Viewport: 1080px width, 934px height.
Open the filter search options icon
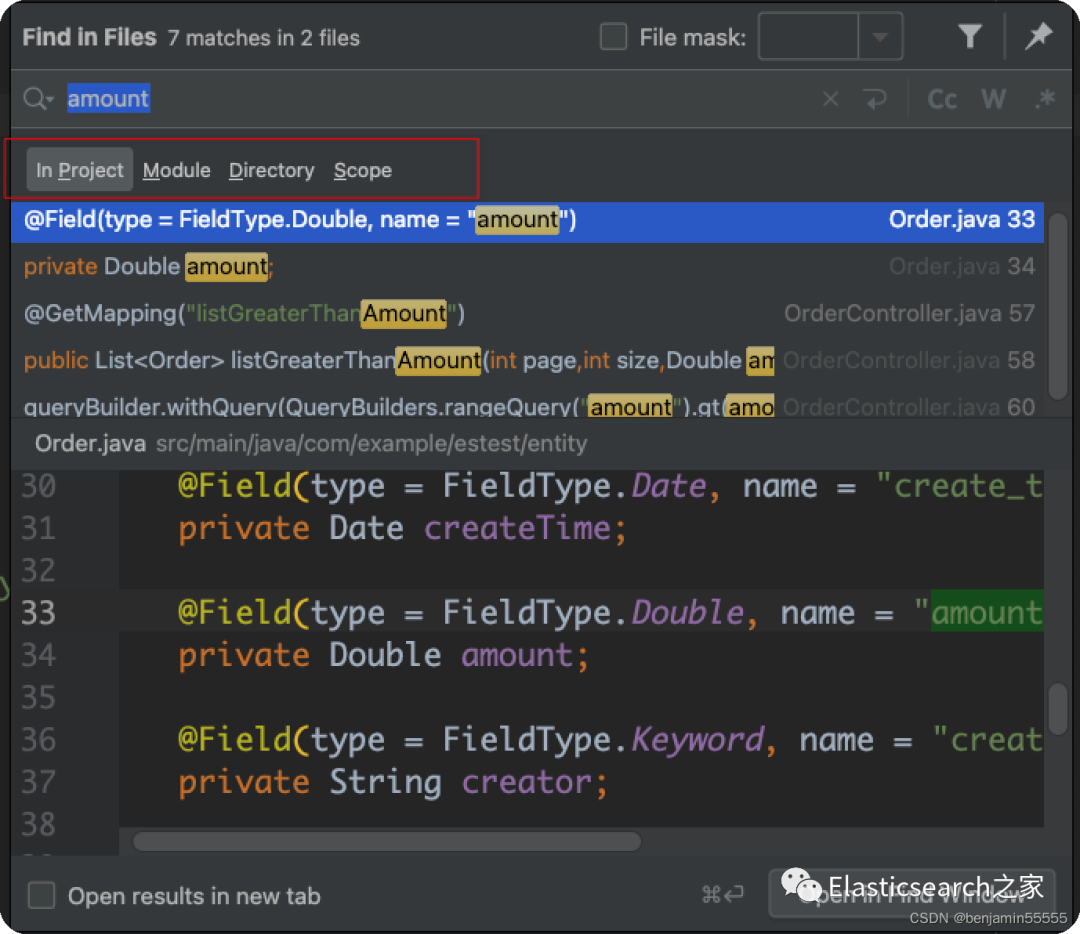(x=970, y=36)
